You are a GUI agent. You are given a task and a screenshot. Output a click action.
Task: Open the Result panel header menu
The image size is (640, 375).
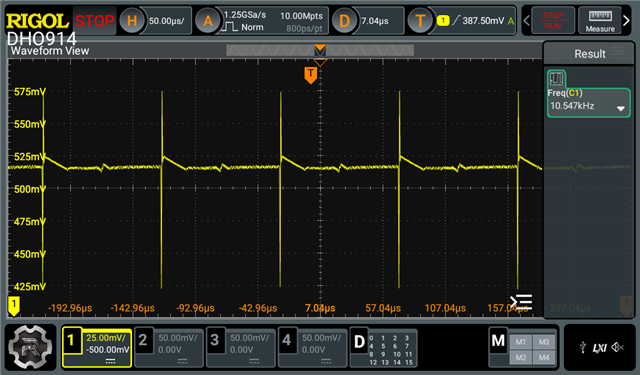pos(618,51)
